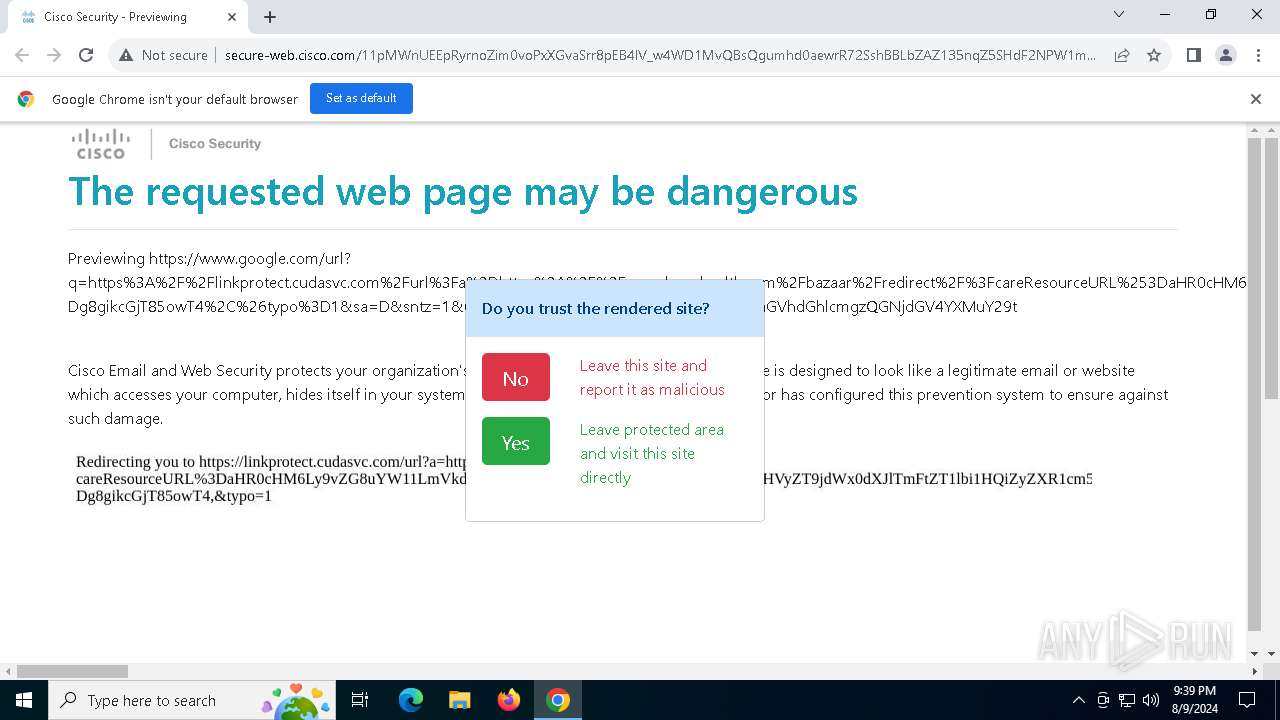
Task: Click the Chrome icon on taskbar
Action: click(x=558, y=700)
